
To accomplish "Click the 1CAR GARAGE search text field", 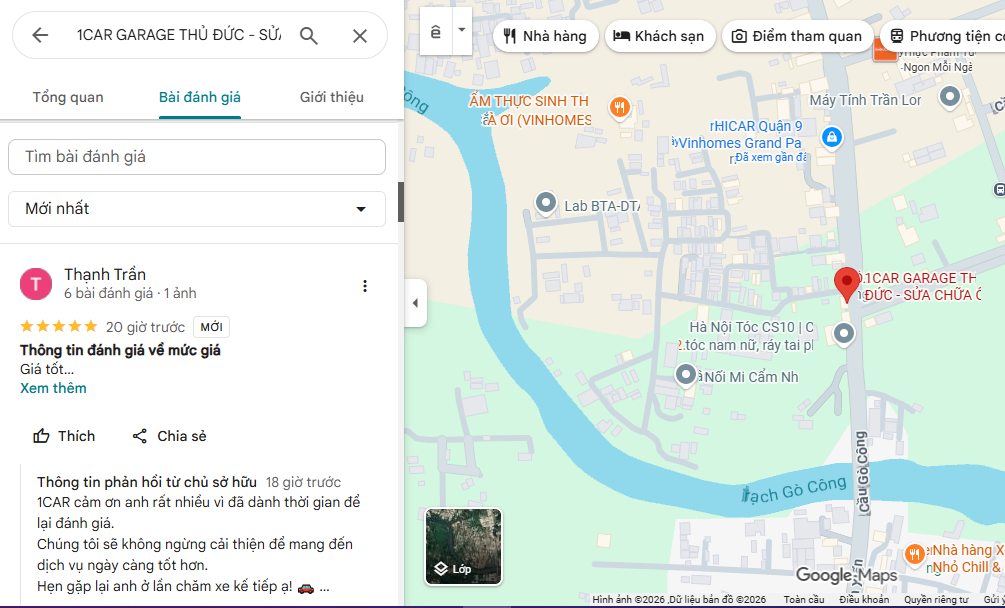I will 178,35.
